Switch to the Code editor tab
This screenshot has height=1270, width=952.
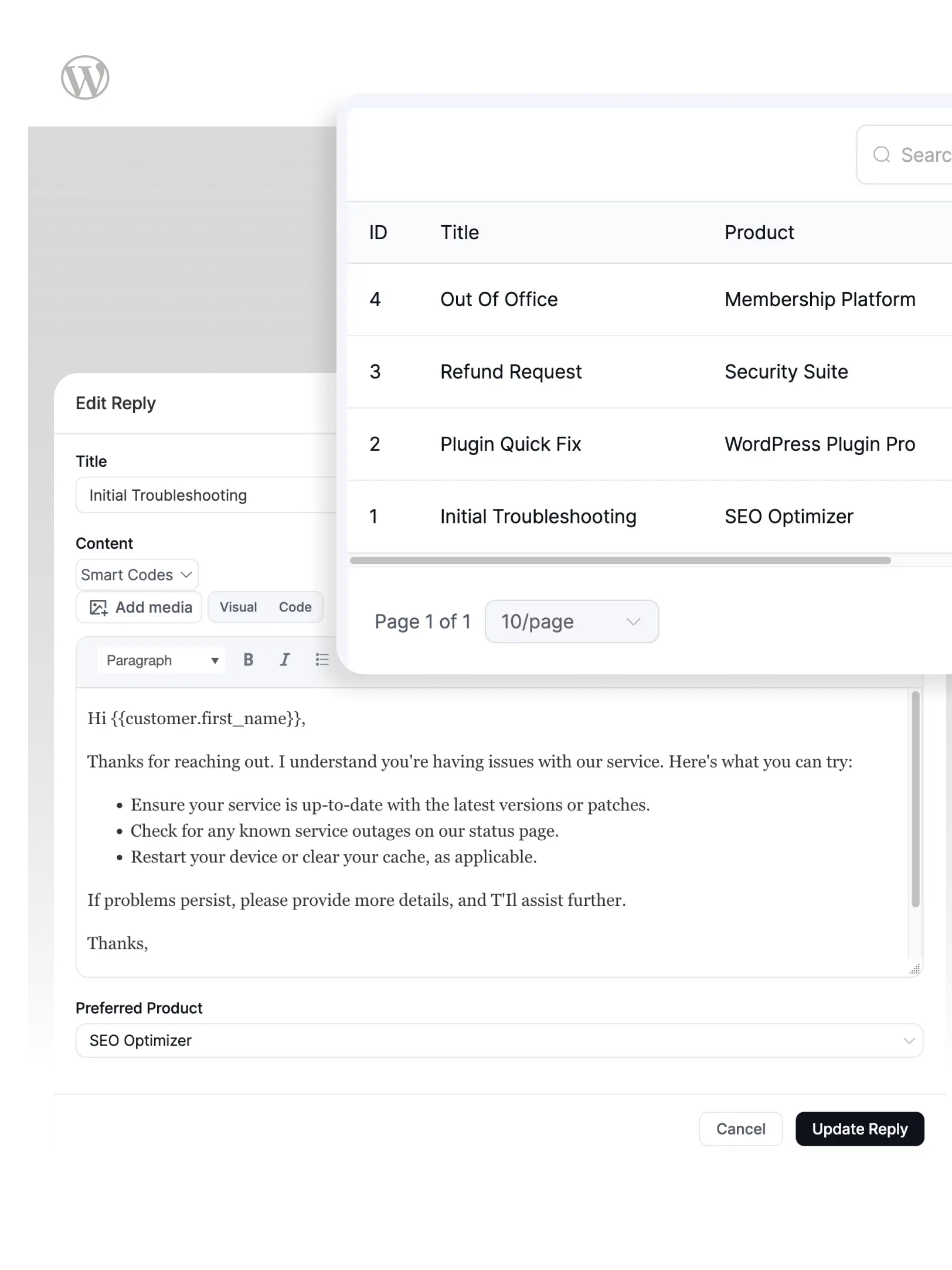tap(294, 607)
